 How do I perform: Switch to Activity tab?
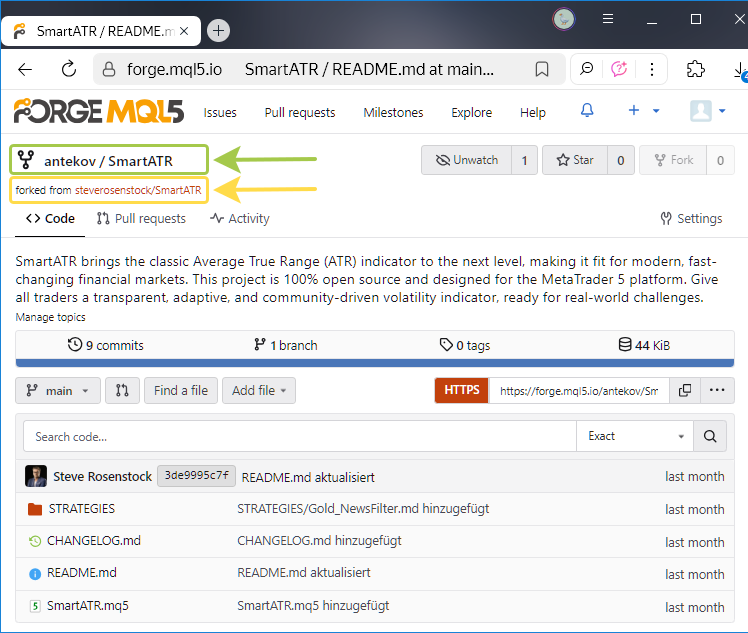(x=240, y=218)
